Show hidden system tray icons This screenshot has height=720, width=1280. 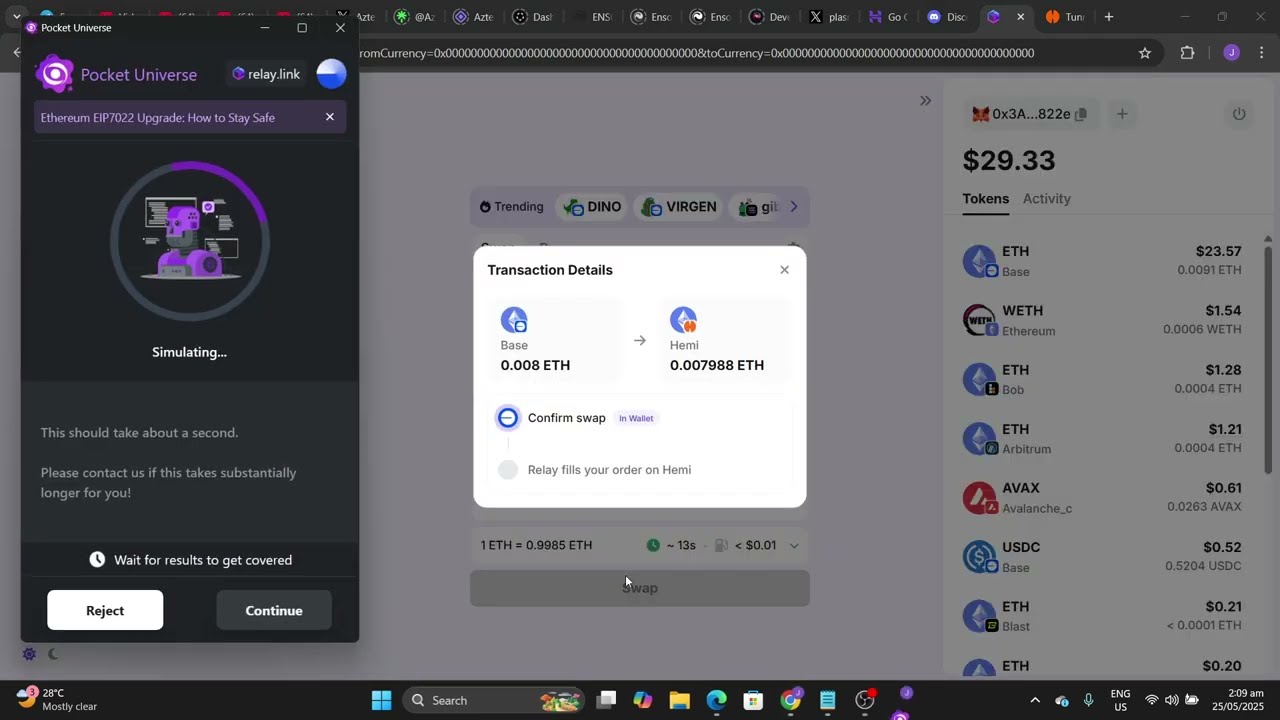[1035, 700]
